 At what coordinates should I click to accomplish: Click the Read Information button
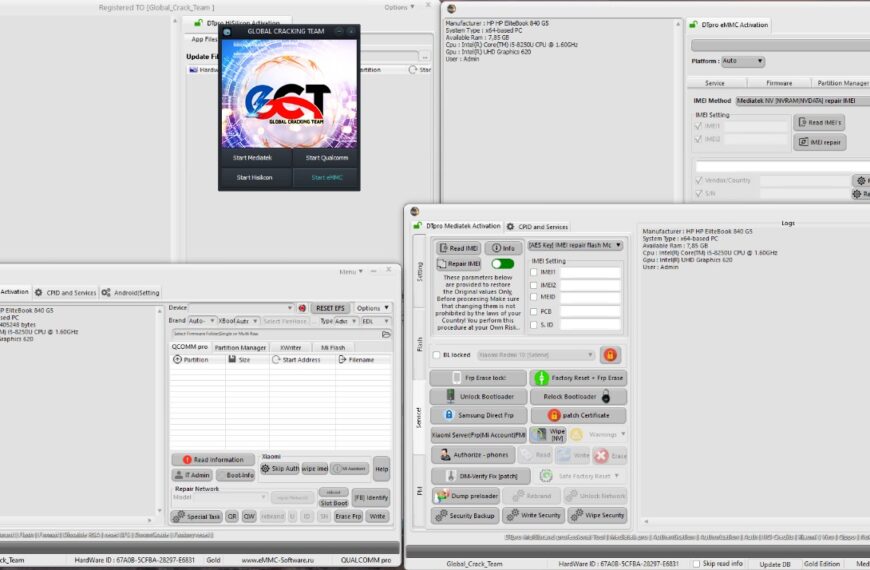213,460
